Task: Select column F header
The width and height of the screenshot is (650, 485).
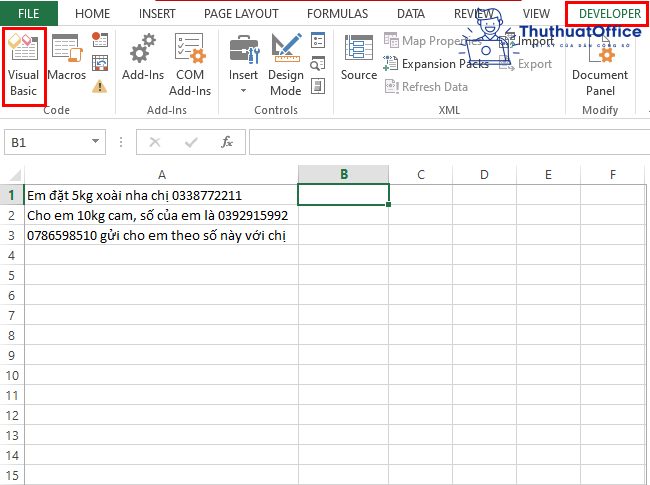Action: click(x=613, y=175)
